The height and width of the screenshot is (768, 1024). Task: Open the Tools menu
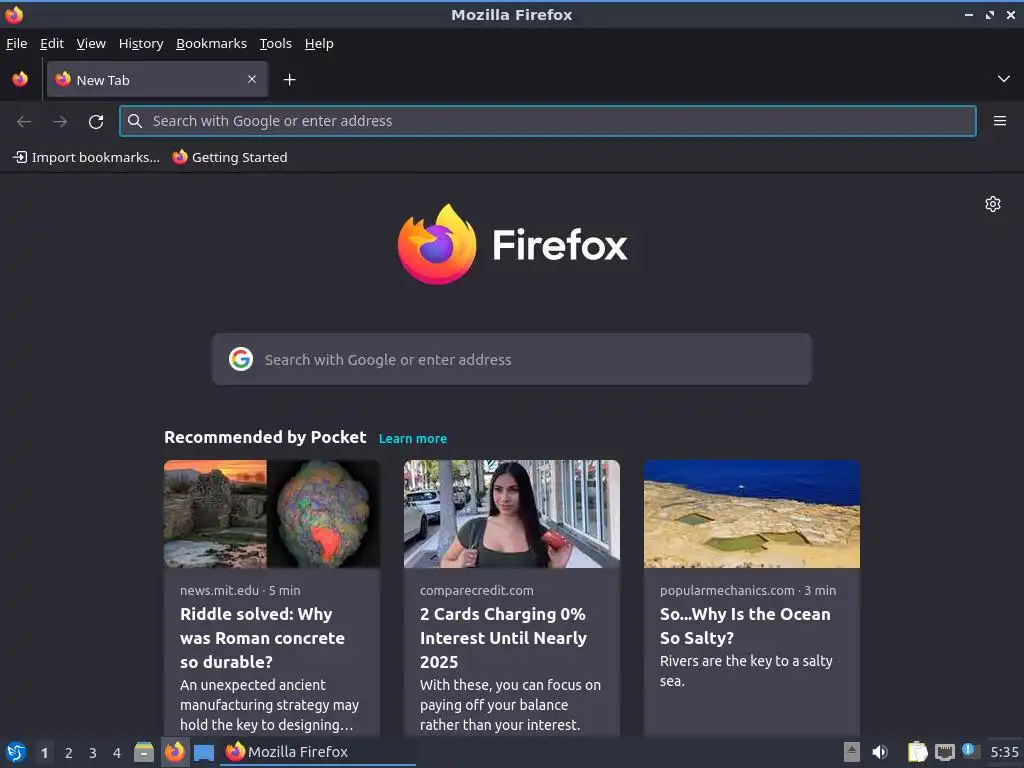click(x=276, y=43)
